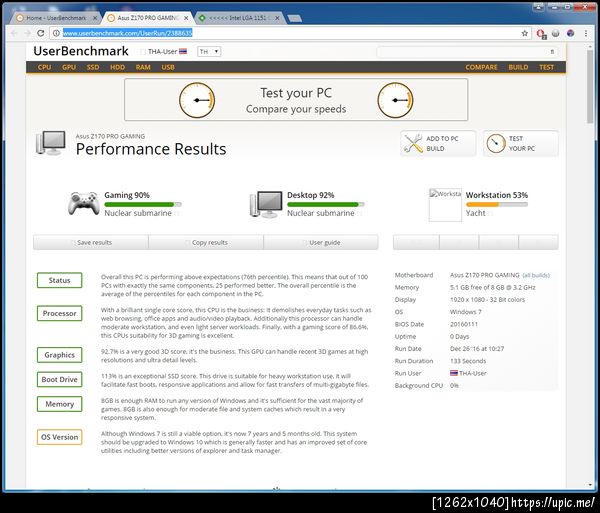Click the left clock gauge in banner
This screenshot has width=600, height=513.
point(197,100)
